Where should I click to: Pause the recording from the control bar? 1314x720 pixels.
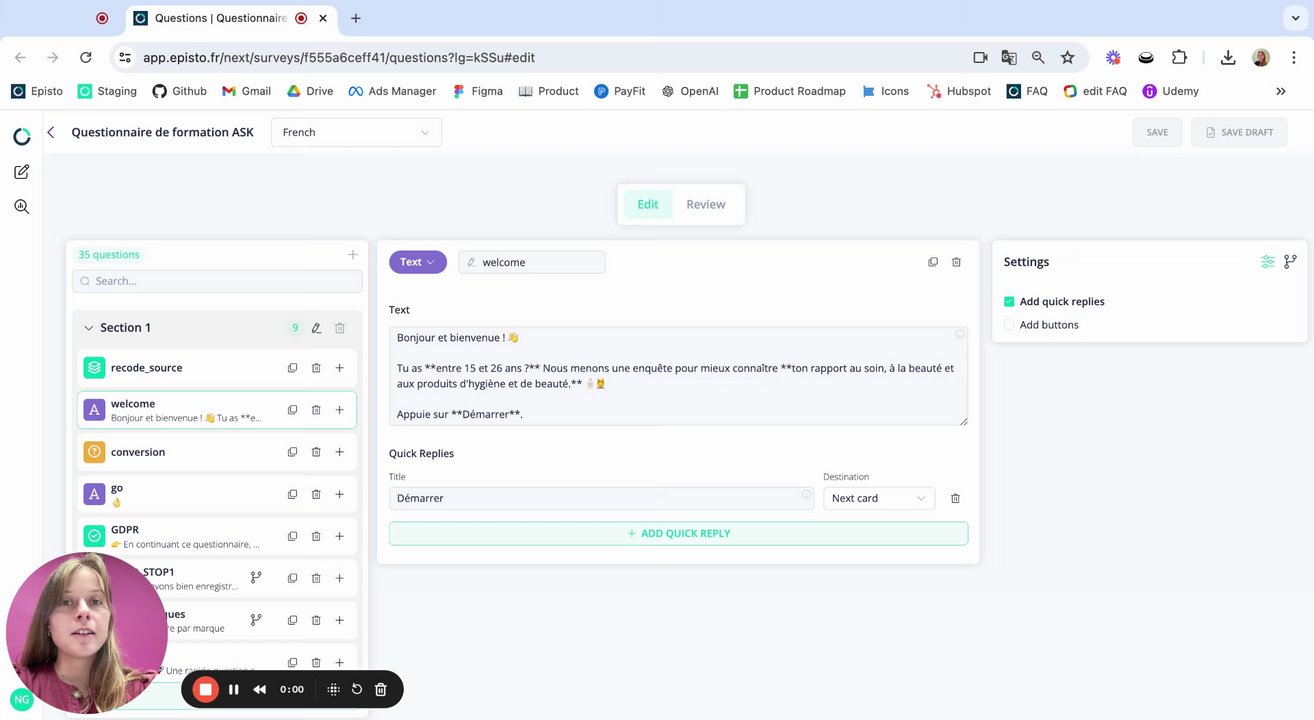[234, 689]
